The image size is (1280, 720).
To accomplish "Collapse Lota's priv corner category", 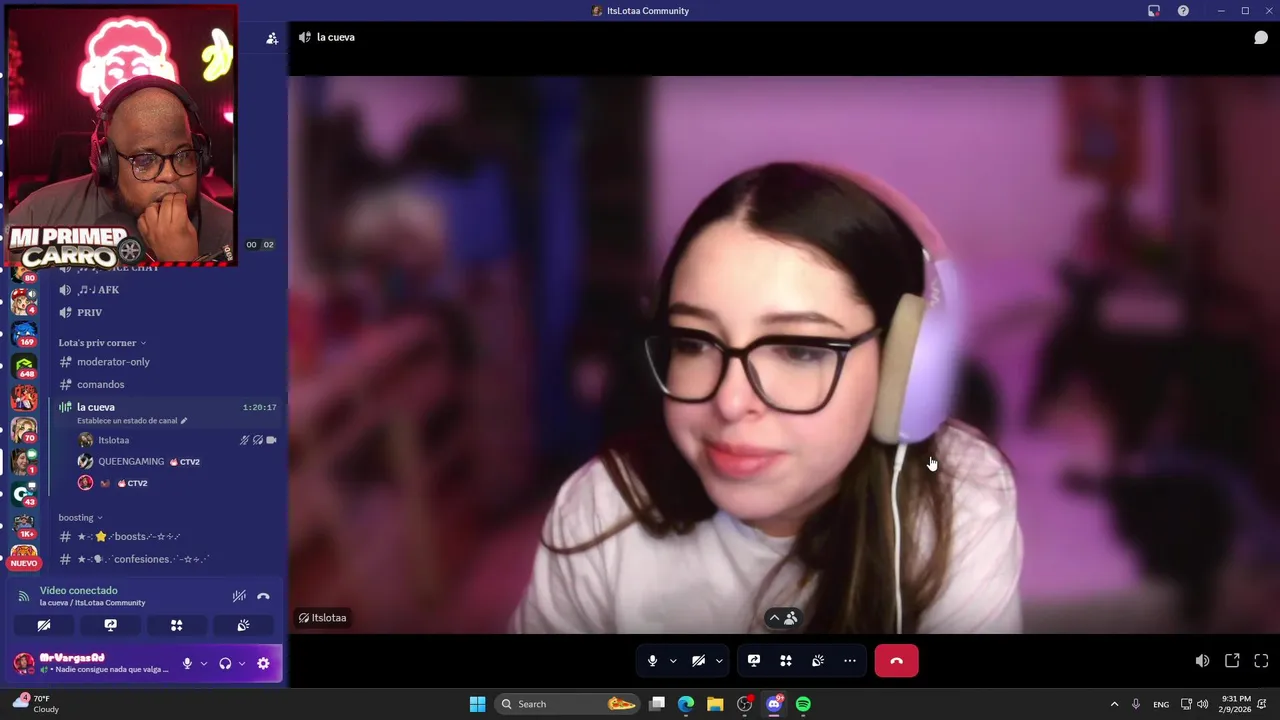I will pos(102,343).
